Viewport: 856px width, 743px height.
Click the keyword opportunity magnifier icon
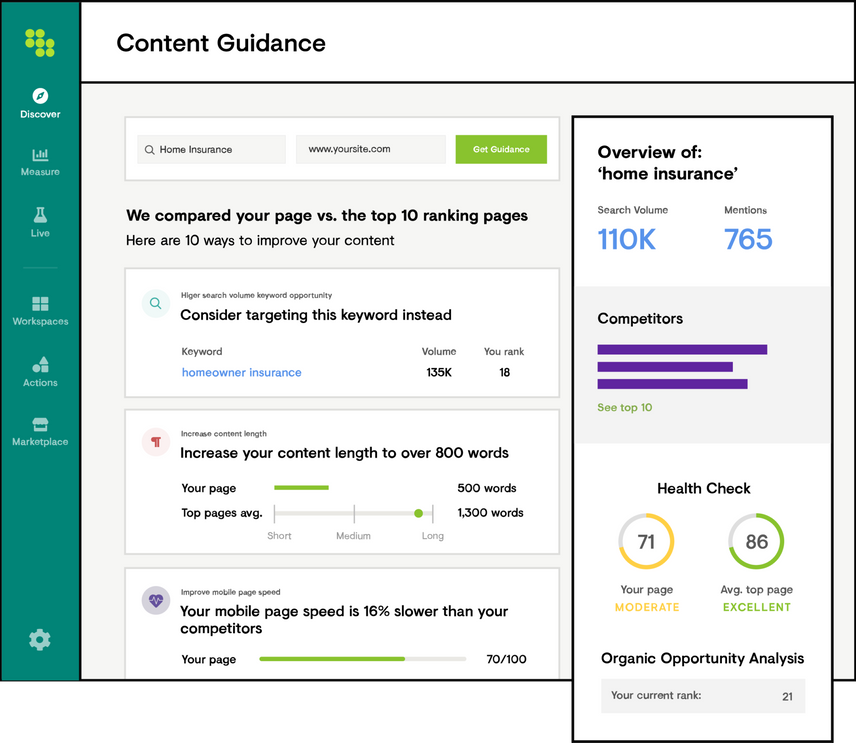point(156,302)
